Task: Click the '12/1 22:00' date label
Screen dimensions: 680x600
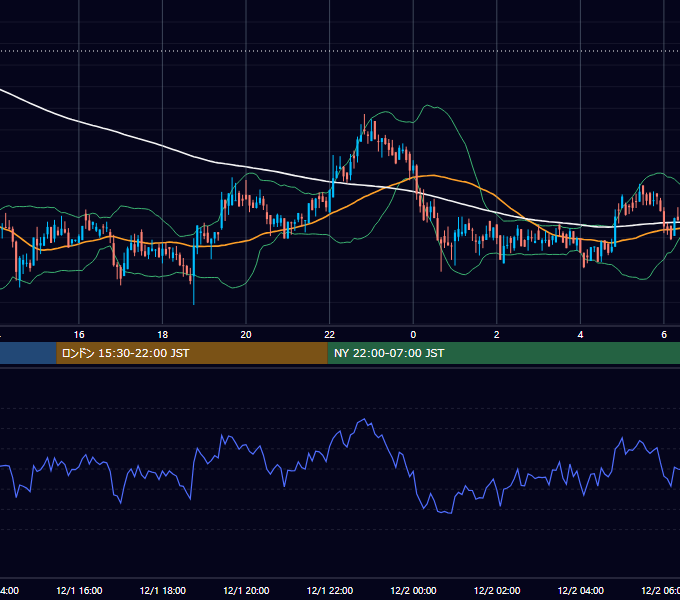Action: (330, 591)
